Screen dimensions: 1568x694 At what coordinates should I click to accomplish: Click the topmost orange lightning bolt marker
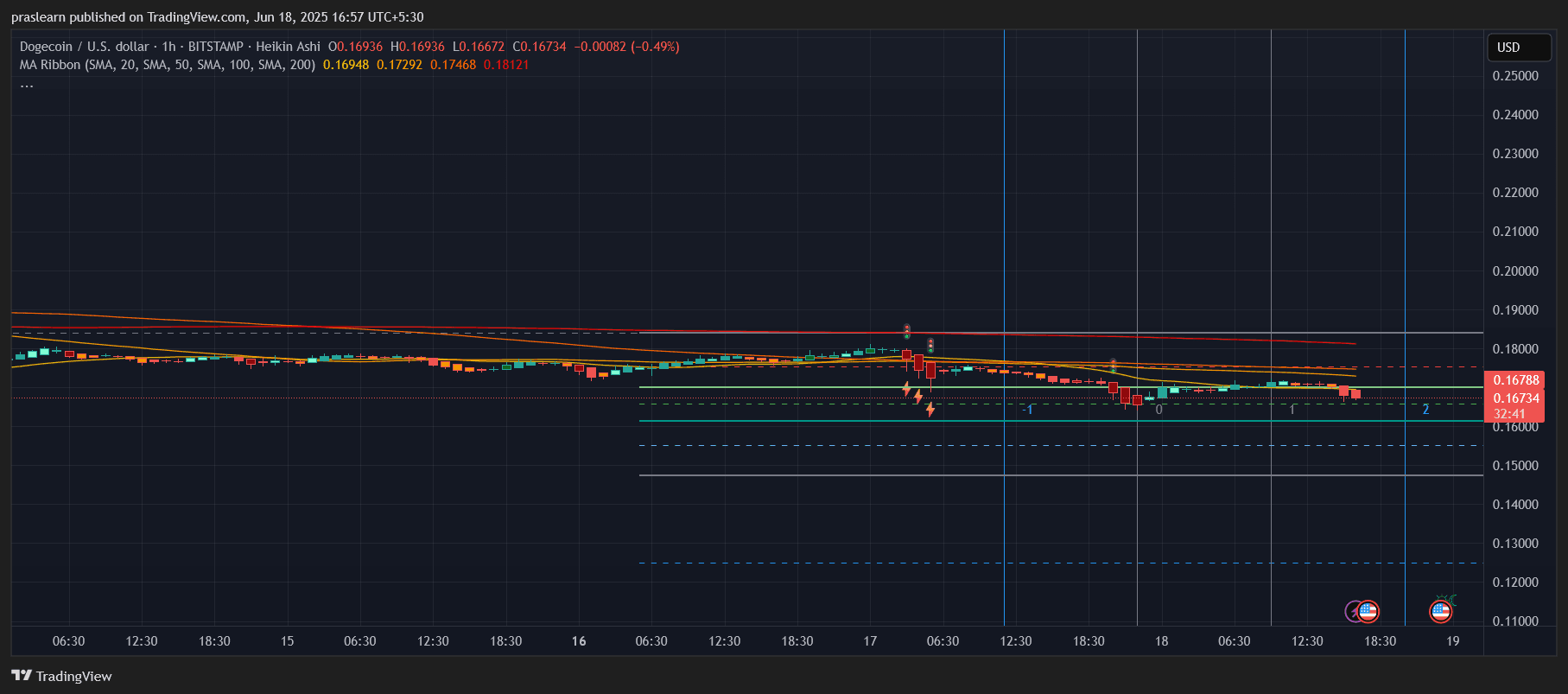point(906,389)
